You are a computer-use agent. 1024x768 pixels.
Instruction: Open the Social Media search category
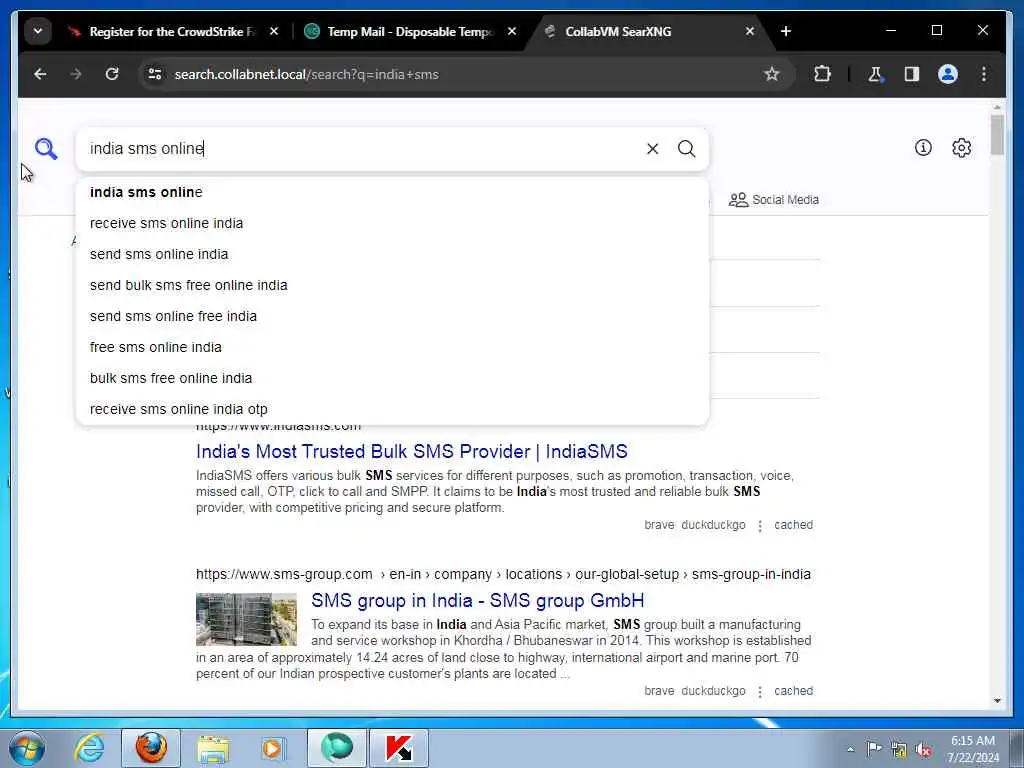pos(774,200)
